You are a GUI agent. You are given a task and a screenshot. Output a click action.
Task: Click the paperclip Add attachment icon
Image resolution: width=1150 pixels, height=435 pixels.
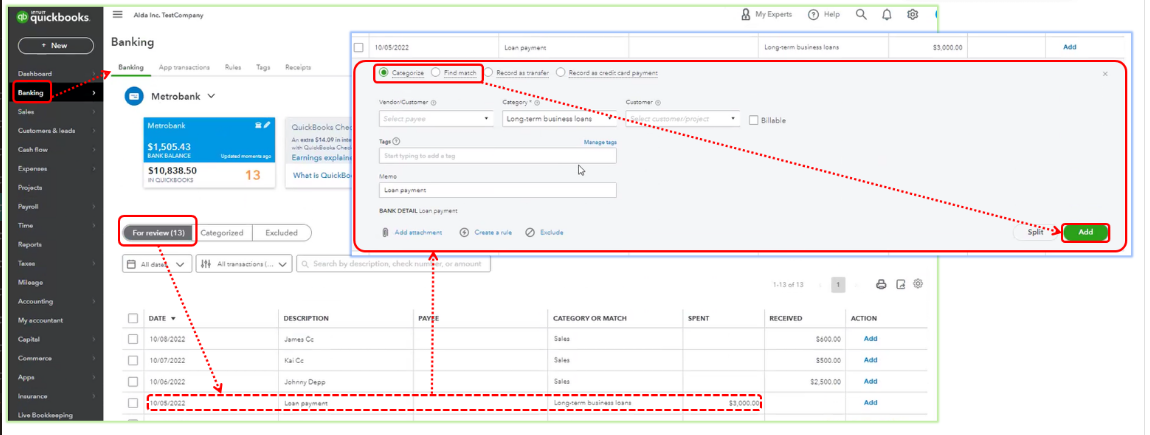tap(384, 233)
